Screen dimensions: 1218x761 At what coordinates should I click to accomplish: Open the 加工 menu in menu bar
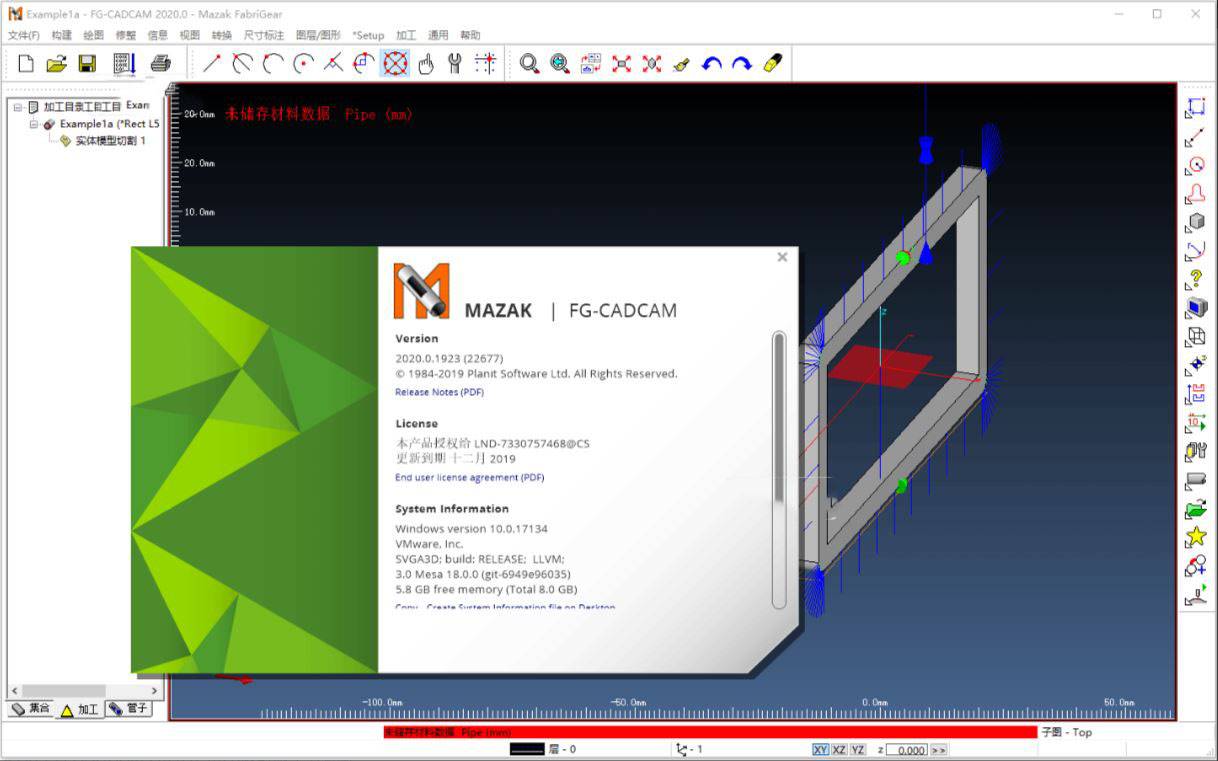pos(406,35)
